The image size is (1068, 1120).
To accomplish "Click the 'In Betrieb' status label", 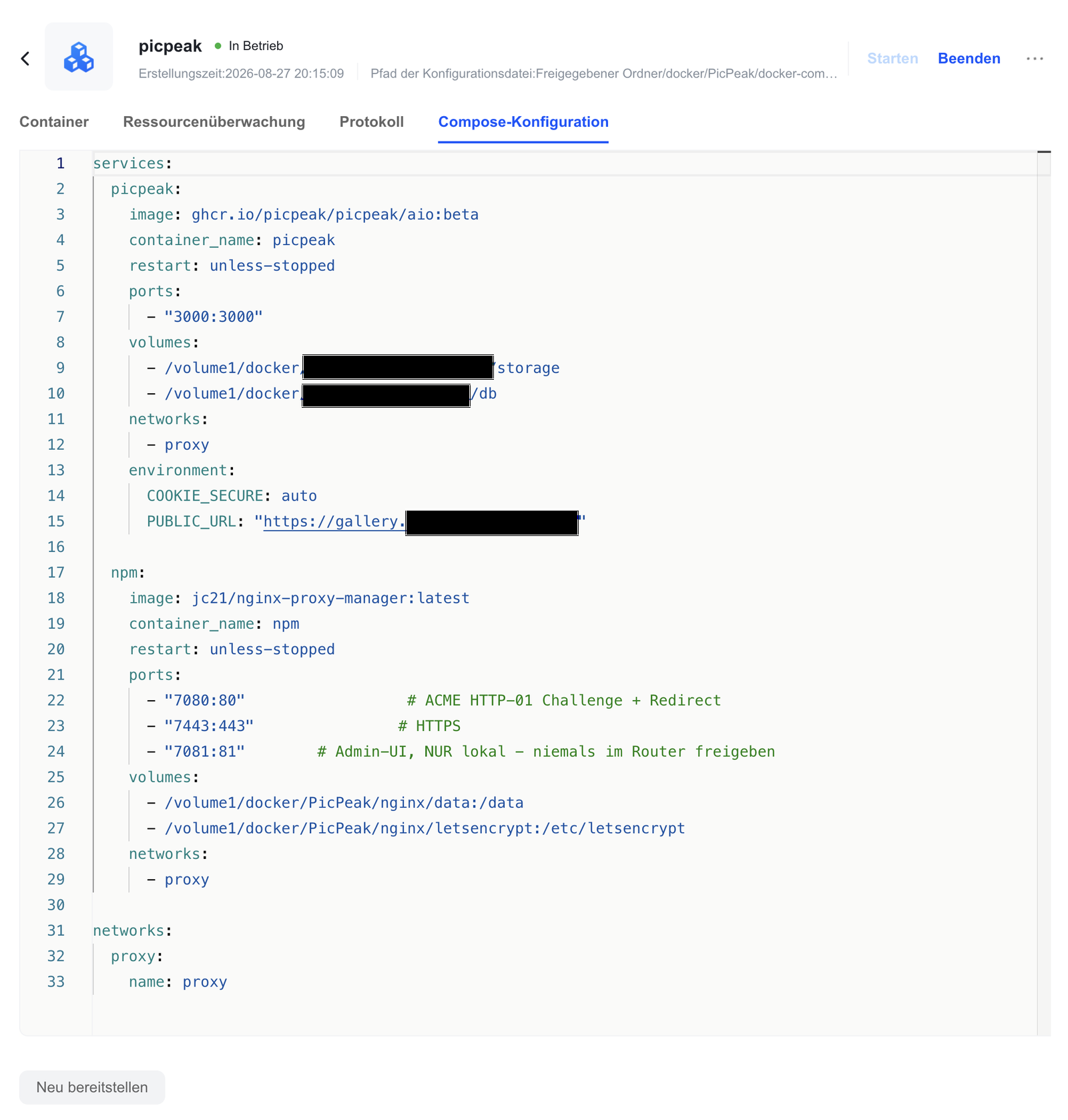I will pos(256,46).
